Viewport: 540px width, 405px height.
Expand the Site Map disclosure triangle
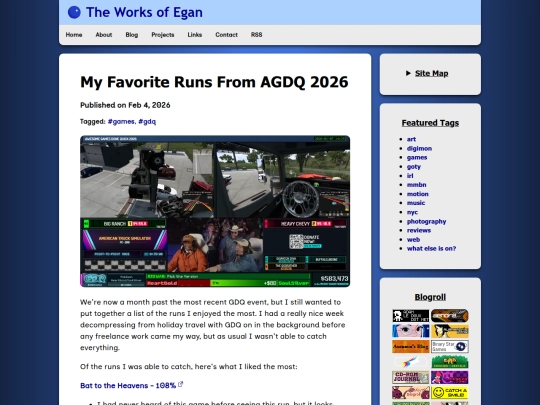pyautogui.click(x=408, y=73)
